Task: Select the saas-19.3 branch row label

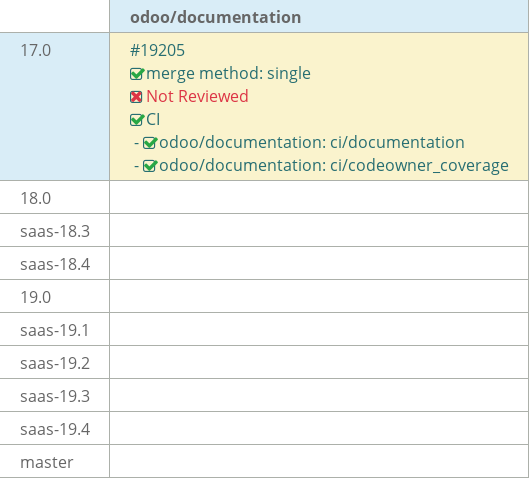Action: [55, 396]
